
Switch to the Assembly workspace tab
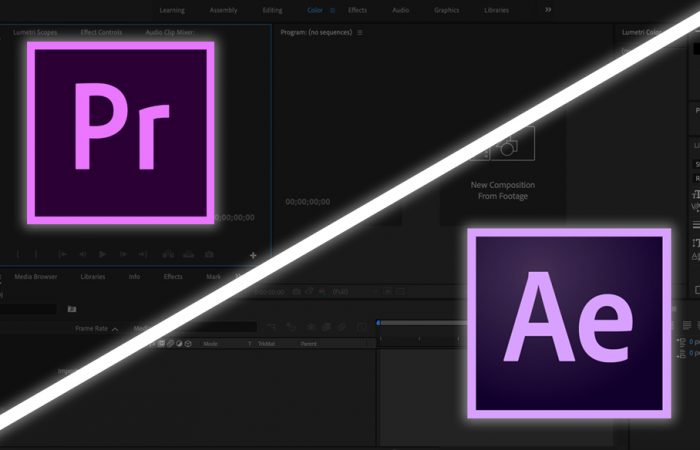223,10
